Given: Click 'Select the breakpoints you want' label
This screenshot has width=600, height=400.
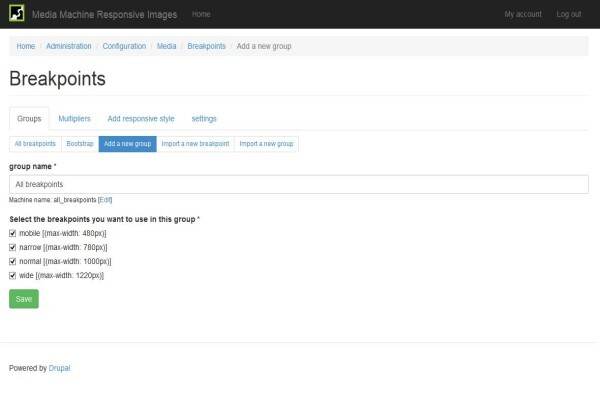Looking at the screenshot, I should click(102, 219).
